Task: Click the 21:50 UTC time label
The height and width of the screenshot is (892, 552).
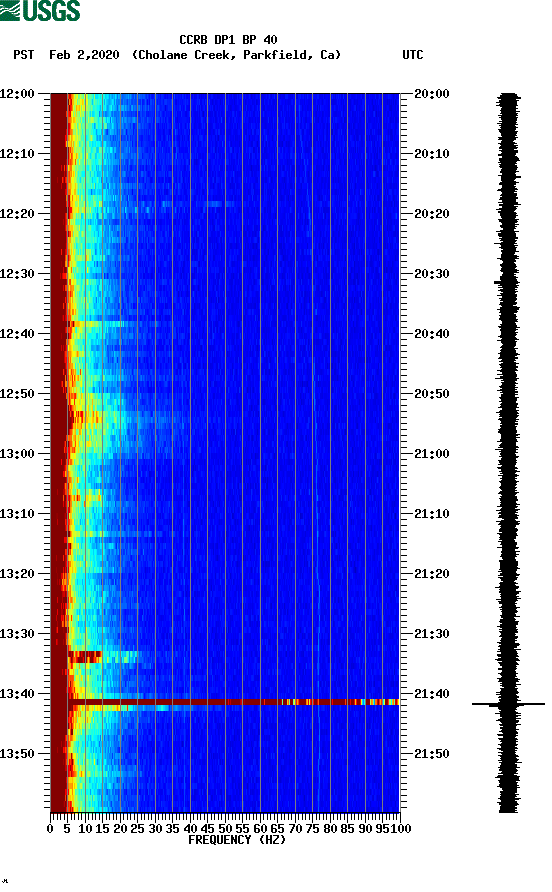Action: click(x=431, y=754)
